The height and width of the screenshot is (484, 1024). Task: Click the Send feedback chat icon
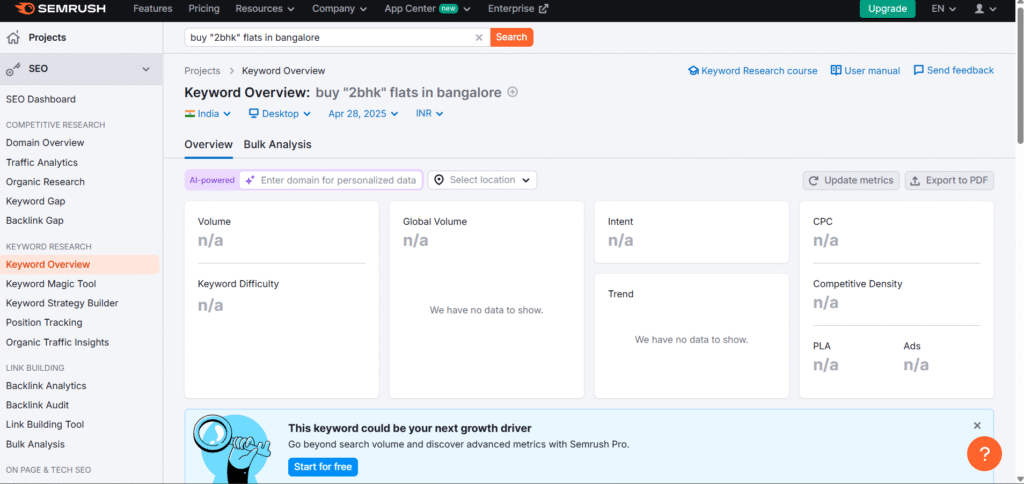pyautogui.click(x=919, y=71)
